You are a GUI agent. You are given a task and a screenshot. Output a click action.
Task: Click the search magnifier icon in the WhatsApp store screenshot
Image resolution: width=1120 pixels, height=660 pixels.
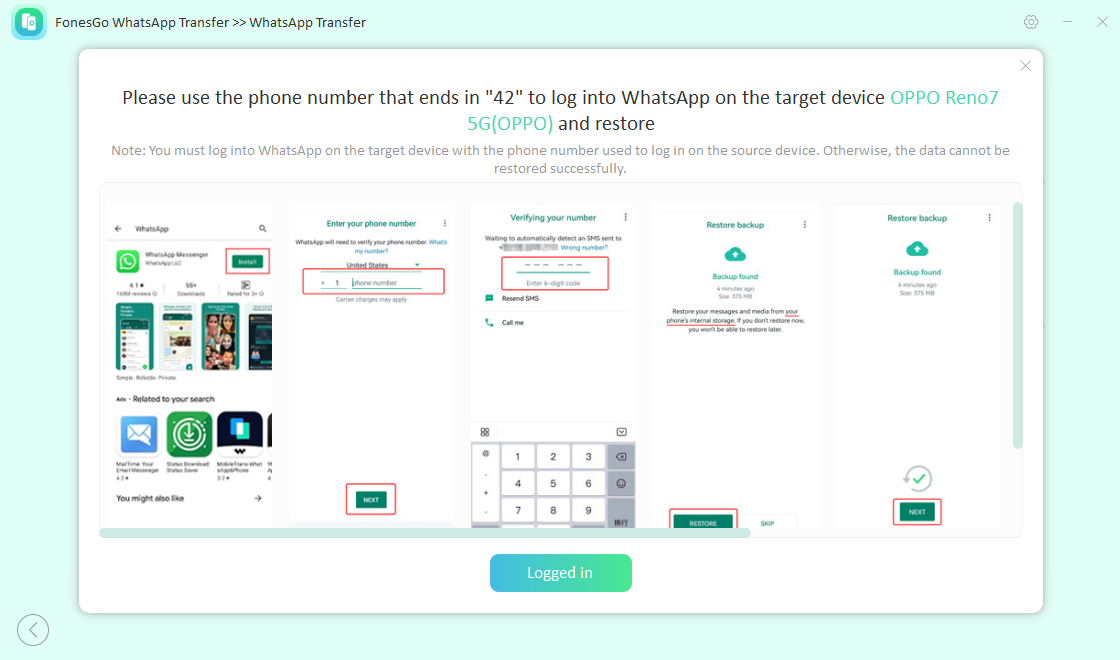click(x=263, y=229)
